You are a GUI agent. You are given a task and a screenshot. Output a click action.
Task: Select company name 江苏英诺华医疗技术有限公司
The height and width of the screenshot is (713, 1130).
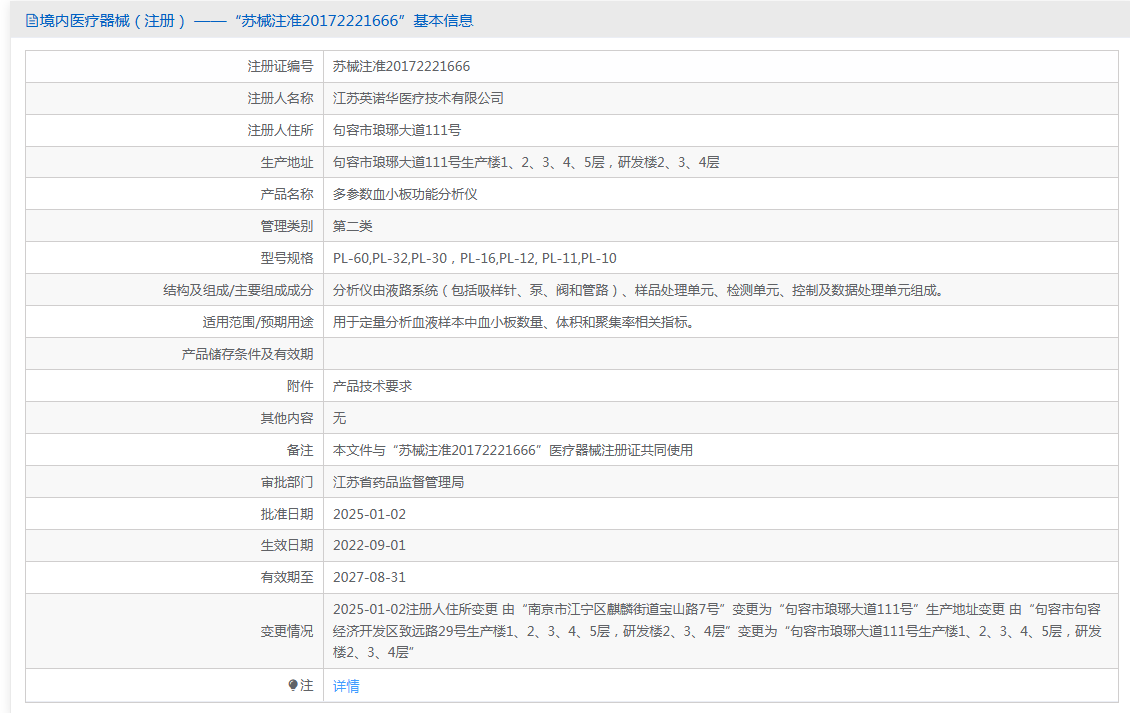pos(418,98)
